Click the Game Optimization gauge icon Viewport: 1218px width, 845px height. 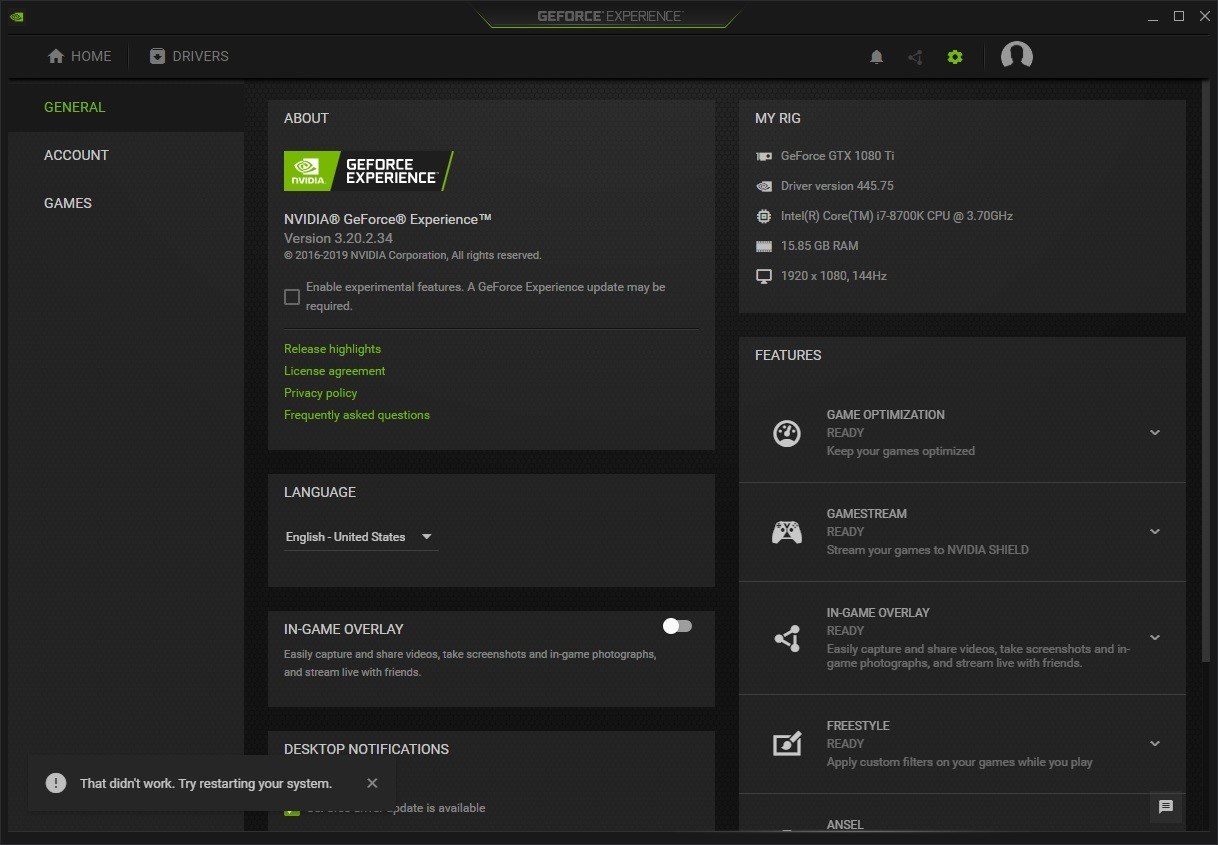787,433
